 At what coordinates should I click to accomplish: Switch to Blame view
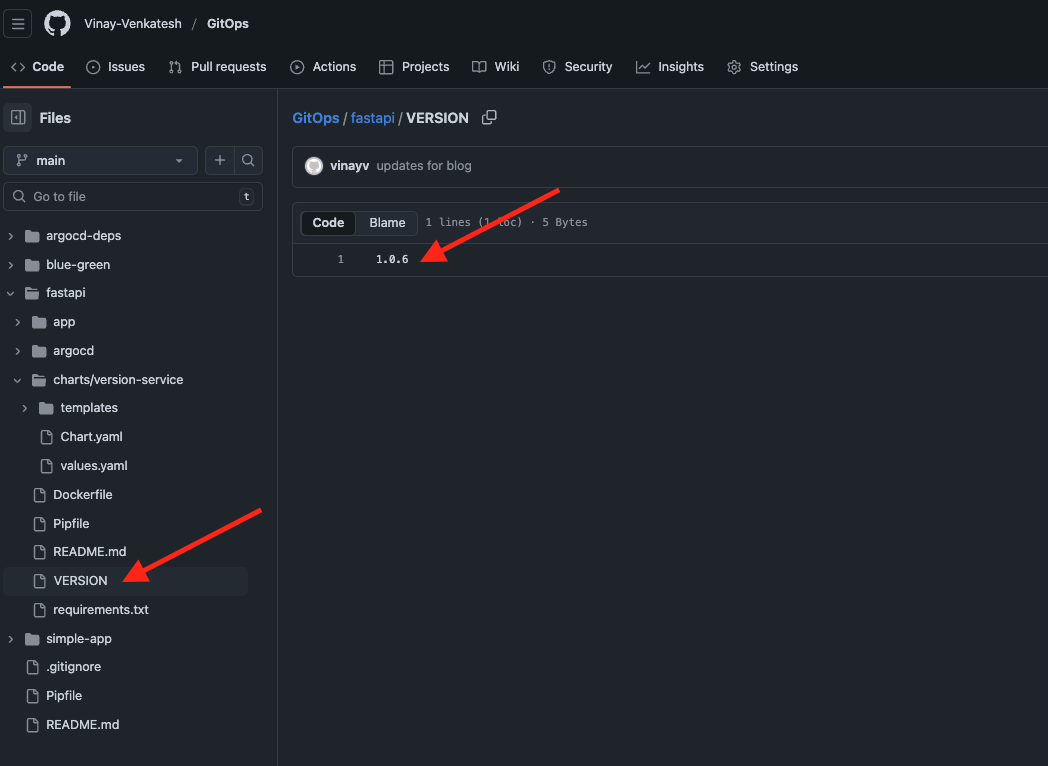pos(387,223)
